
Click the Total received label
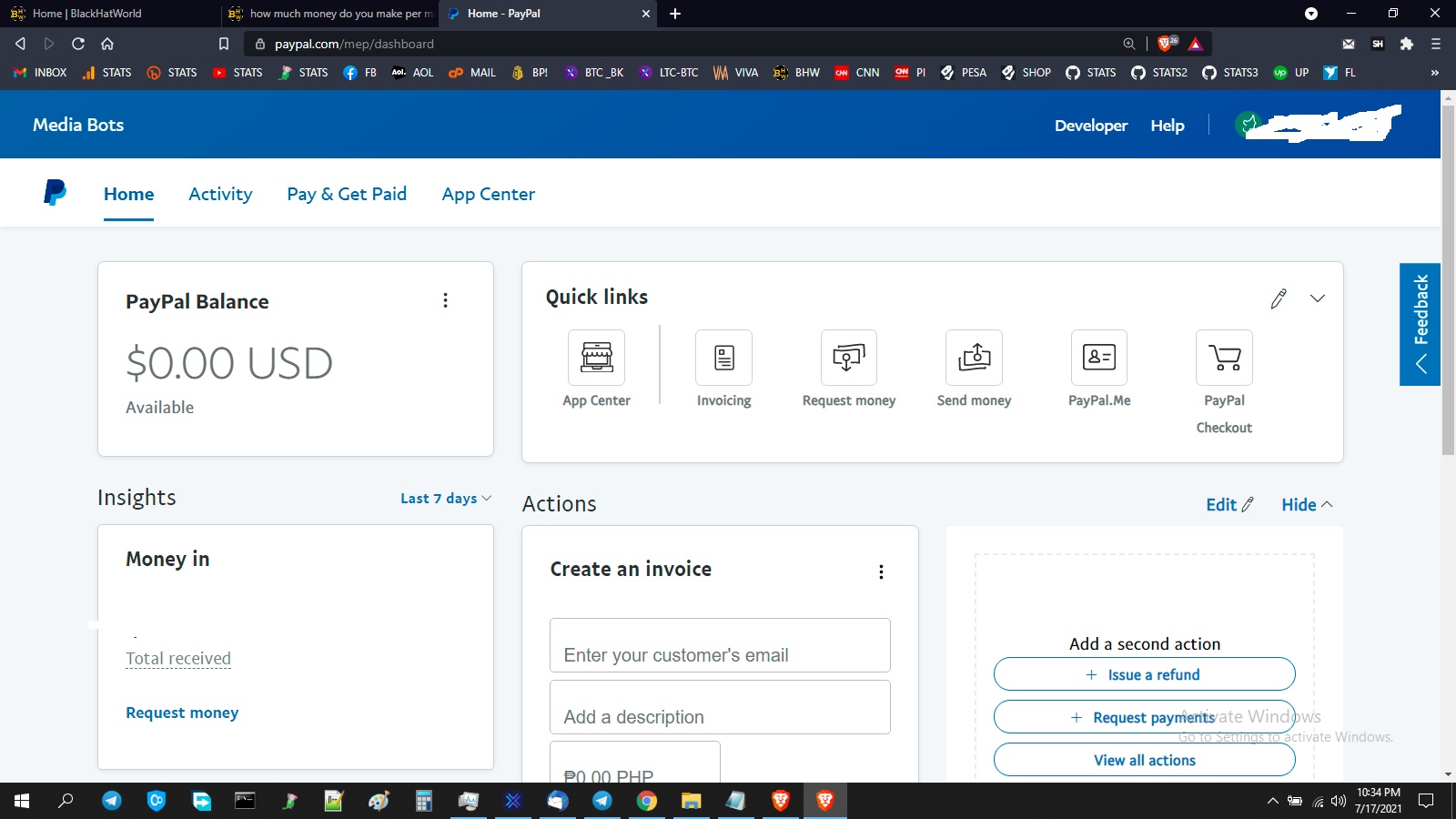178,658
